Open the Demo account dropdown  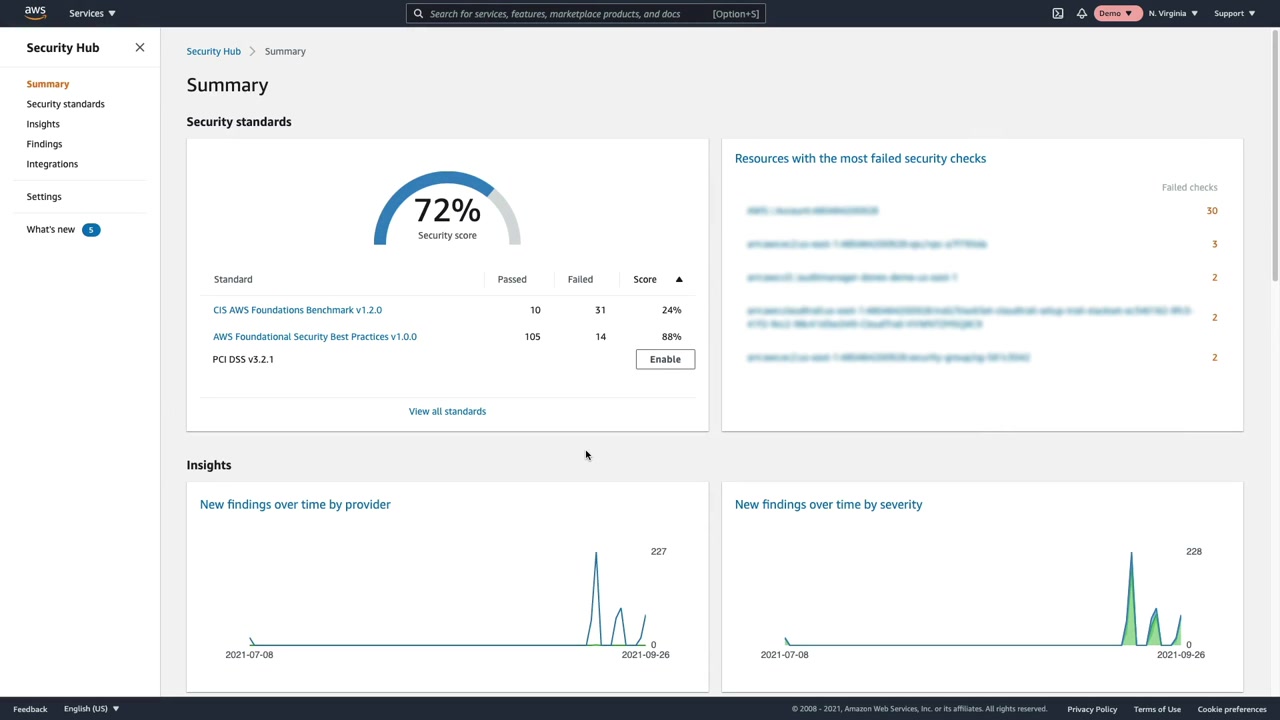1115,13
